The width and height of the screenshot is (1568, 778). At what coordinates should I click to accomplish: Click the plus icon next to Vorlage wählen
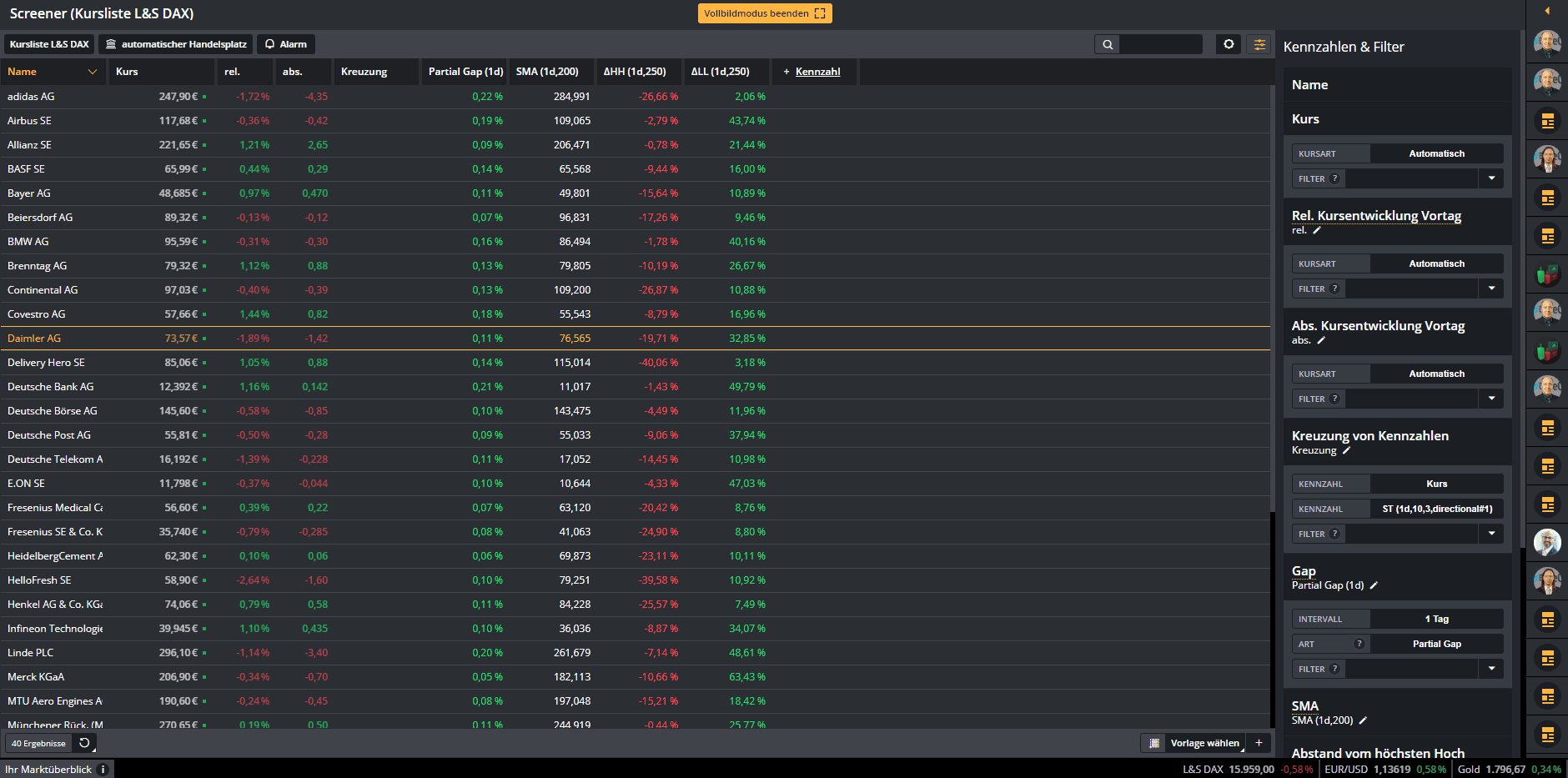pyautogui.click(x=1259, y=743)
